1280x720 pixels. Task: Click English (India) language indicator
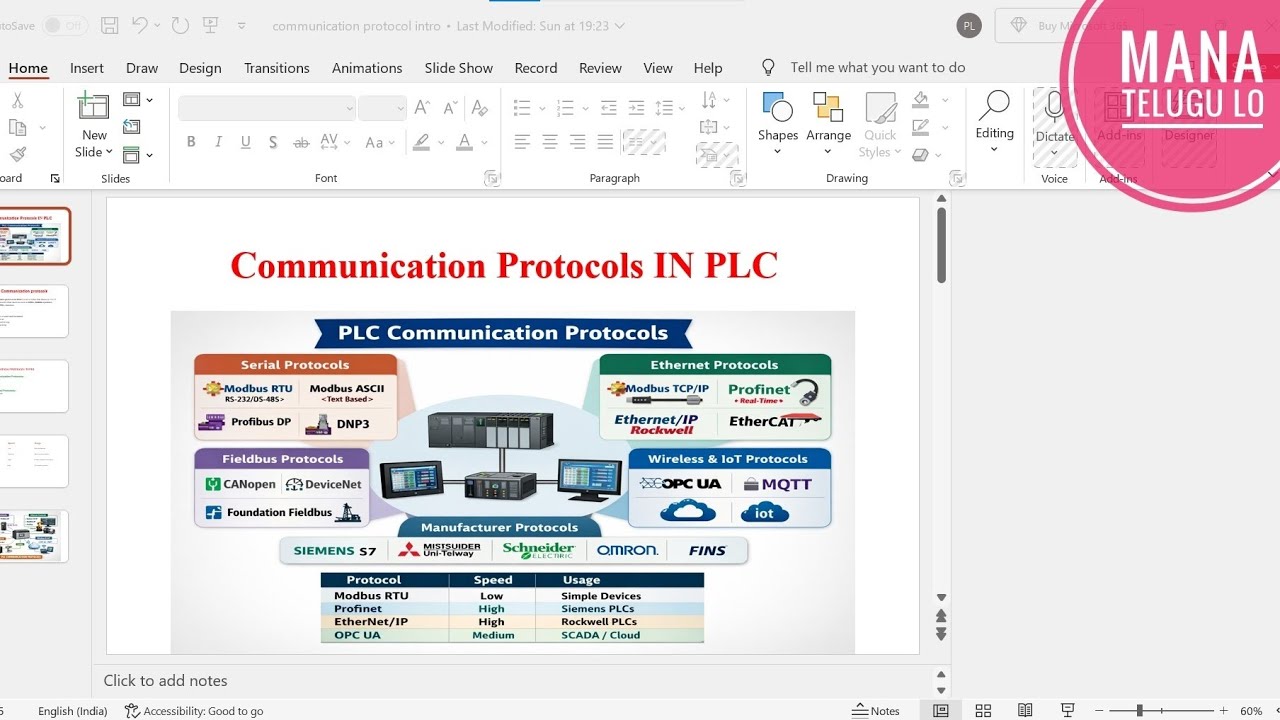[x=73, y=711]
